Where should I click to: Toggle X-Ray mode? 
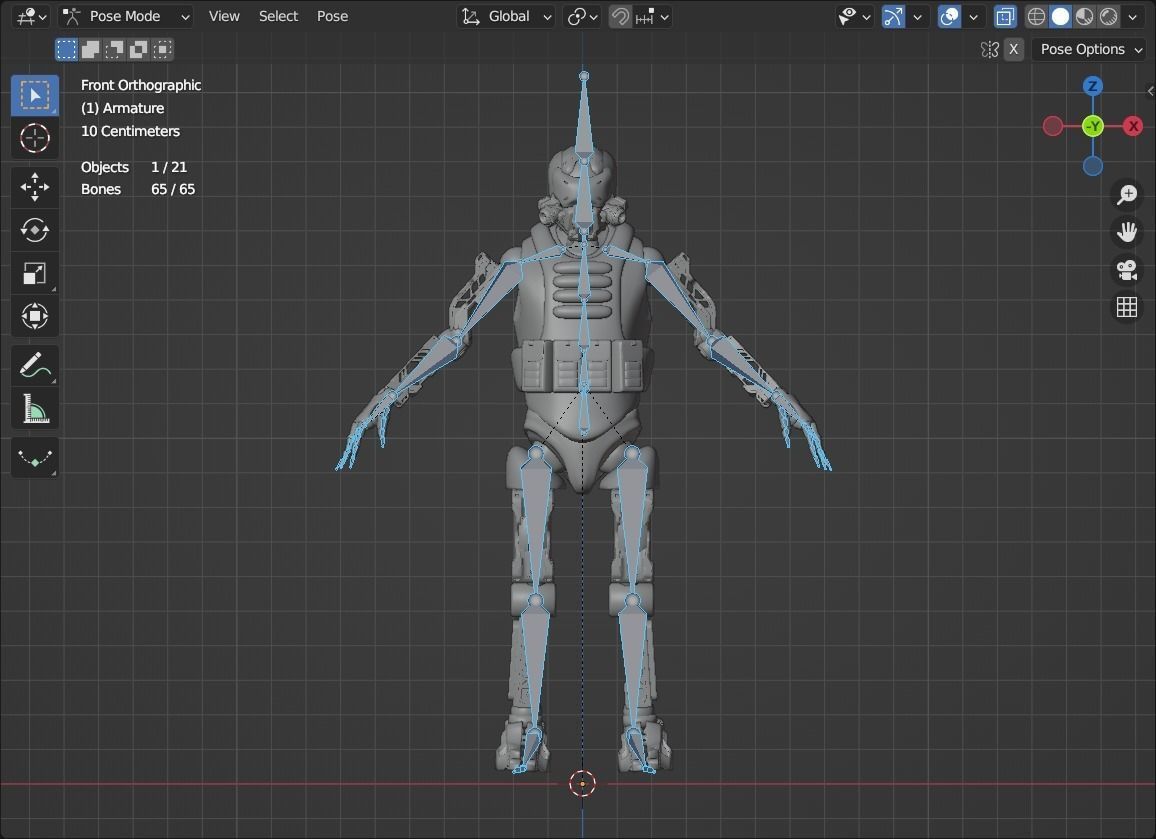pyautogui.click(x=1005, y=16)
